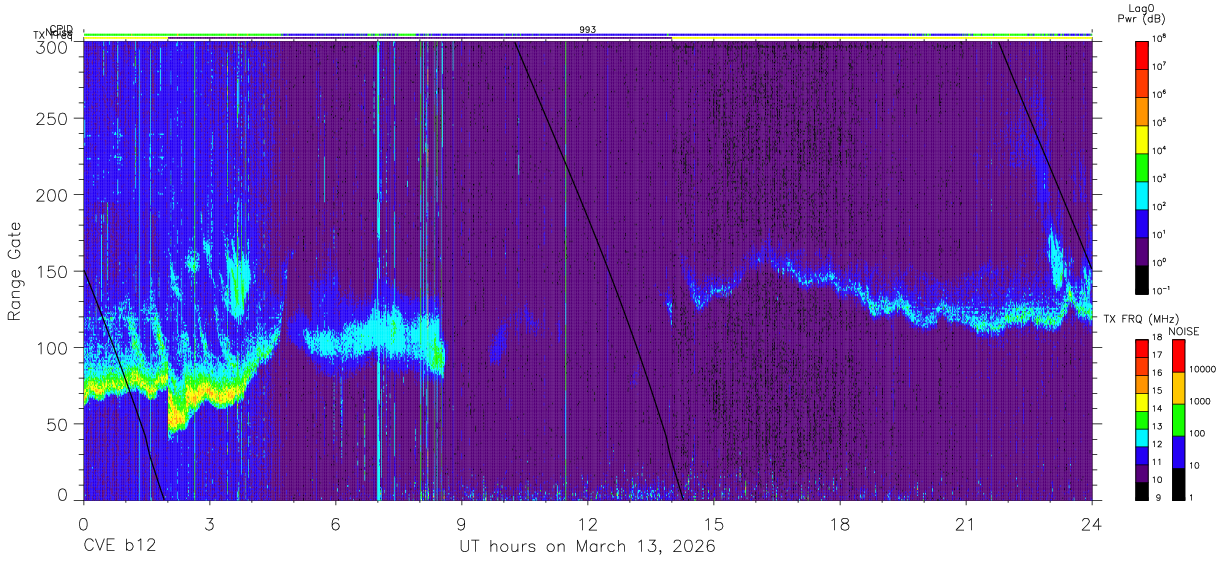The image size is (1228, 567).
Task: Click the '100' tick label on Range Gate axis
Action: (x=52, y=348)
